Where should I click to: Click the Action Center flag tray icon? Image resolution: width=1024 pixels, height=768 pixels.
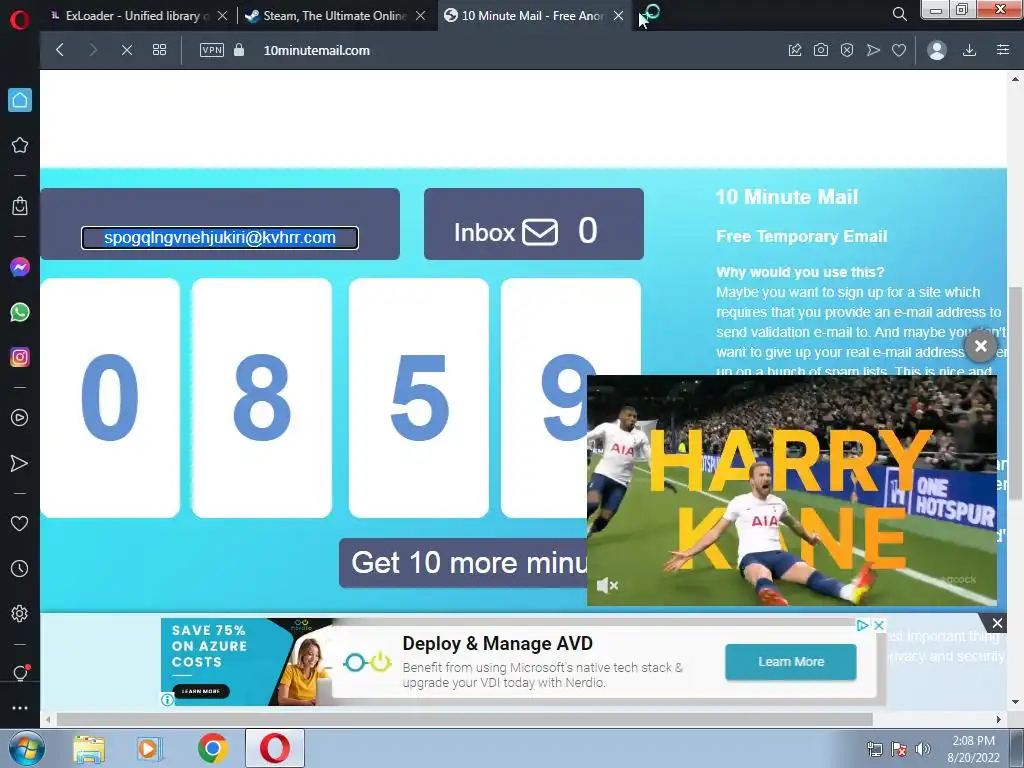(899, 749)
